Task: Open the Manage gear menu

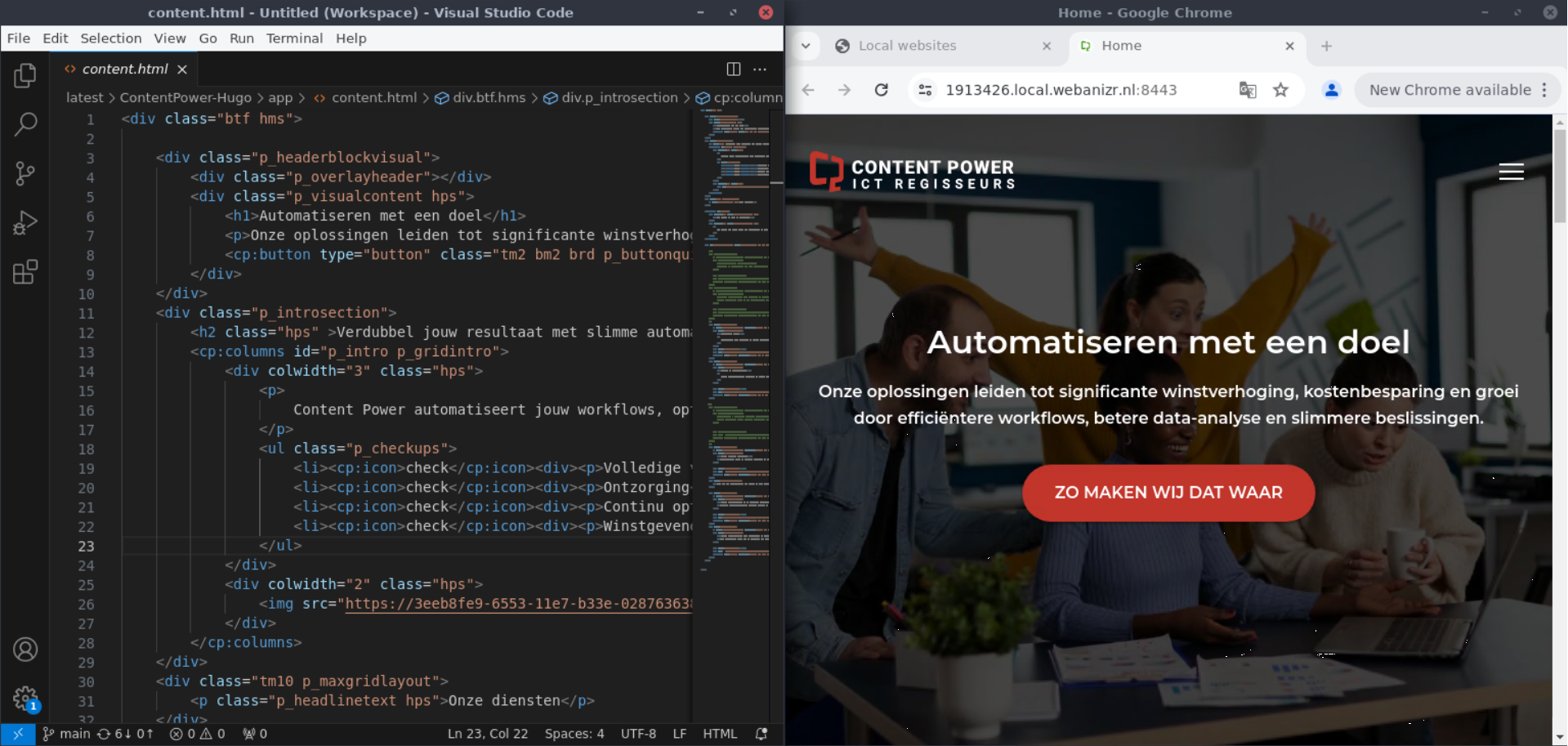Action: click(25, 699)
